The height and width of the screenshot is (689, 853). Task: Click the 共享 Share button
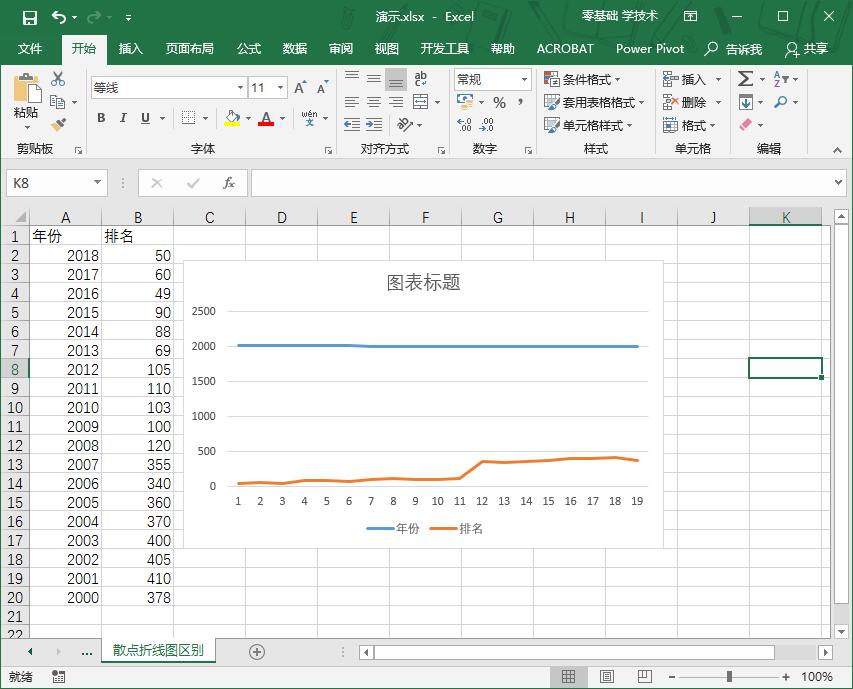807,49
